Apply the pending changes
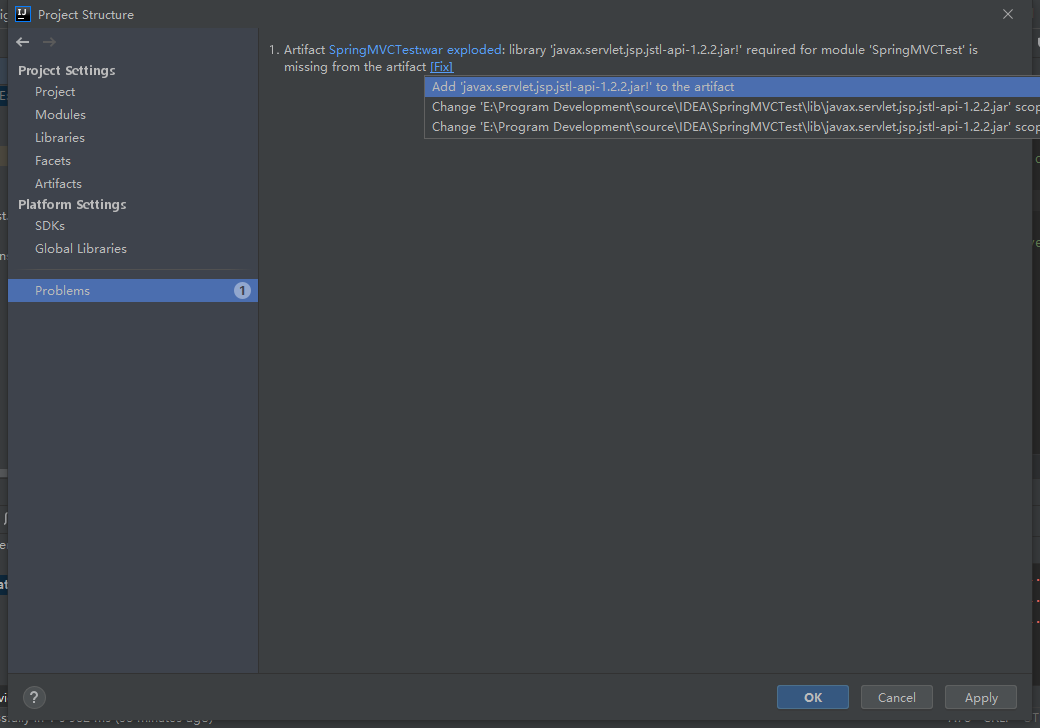Screen dimensions: 1040x728 point(980,697)
